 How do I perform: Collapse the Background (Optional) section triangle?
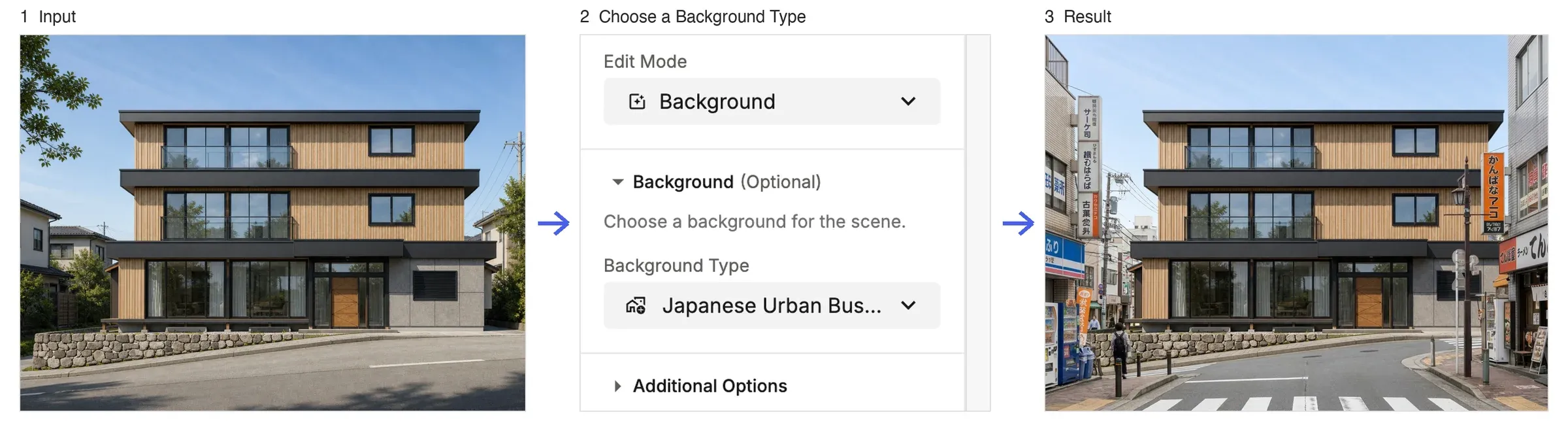click(617, 182)
